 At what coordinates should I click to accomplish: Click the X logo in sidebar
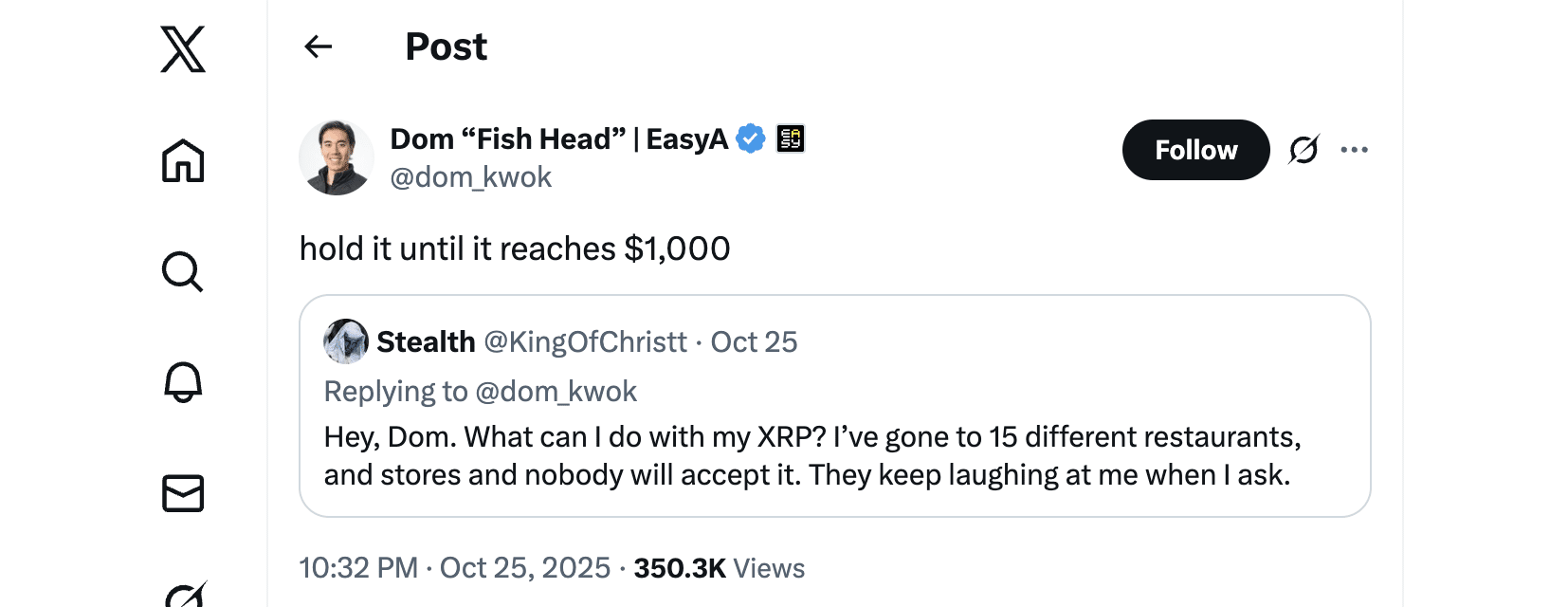[x=183, y=49]
